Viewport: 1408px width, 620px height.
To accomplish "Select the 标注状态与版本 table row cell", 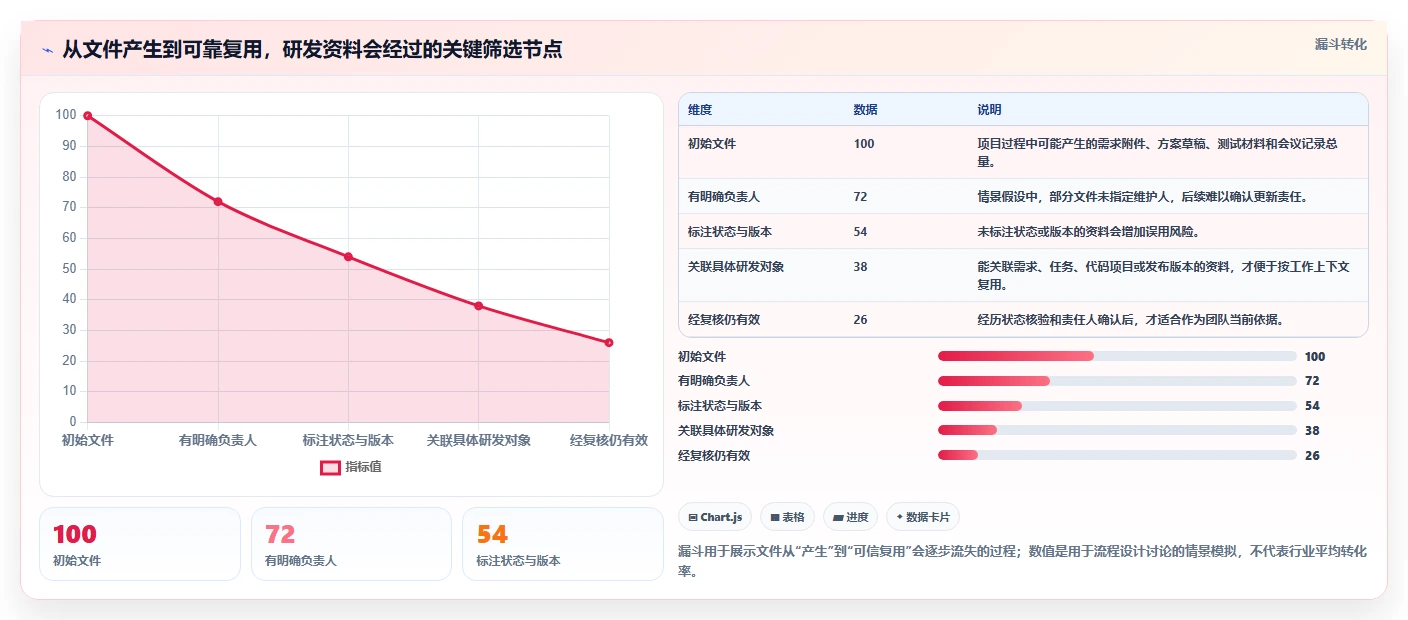I will 730,232.
